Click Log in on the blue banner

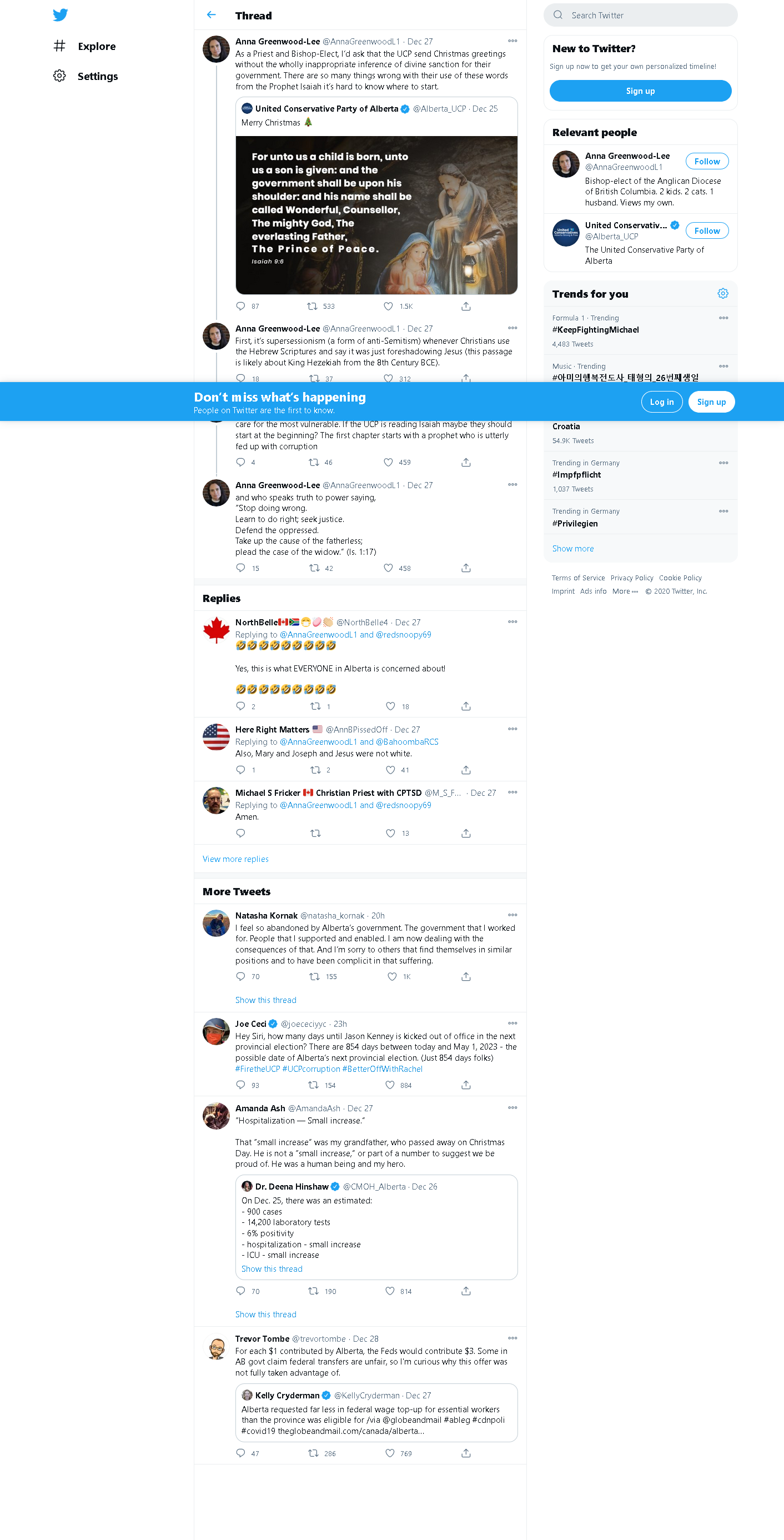[x=661, y=402]
